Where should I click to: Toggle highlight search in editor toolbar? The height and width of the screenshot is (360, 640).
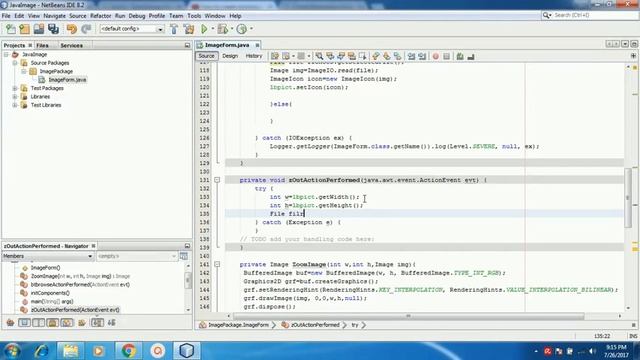351,56
